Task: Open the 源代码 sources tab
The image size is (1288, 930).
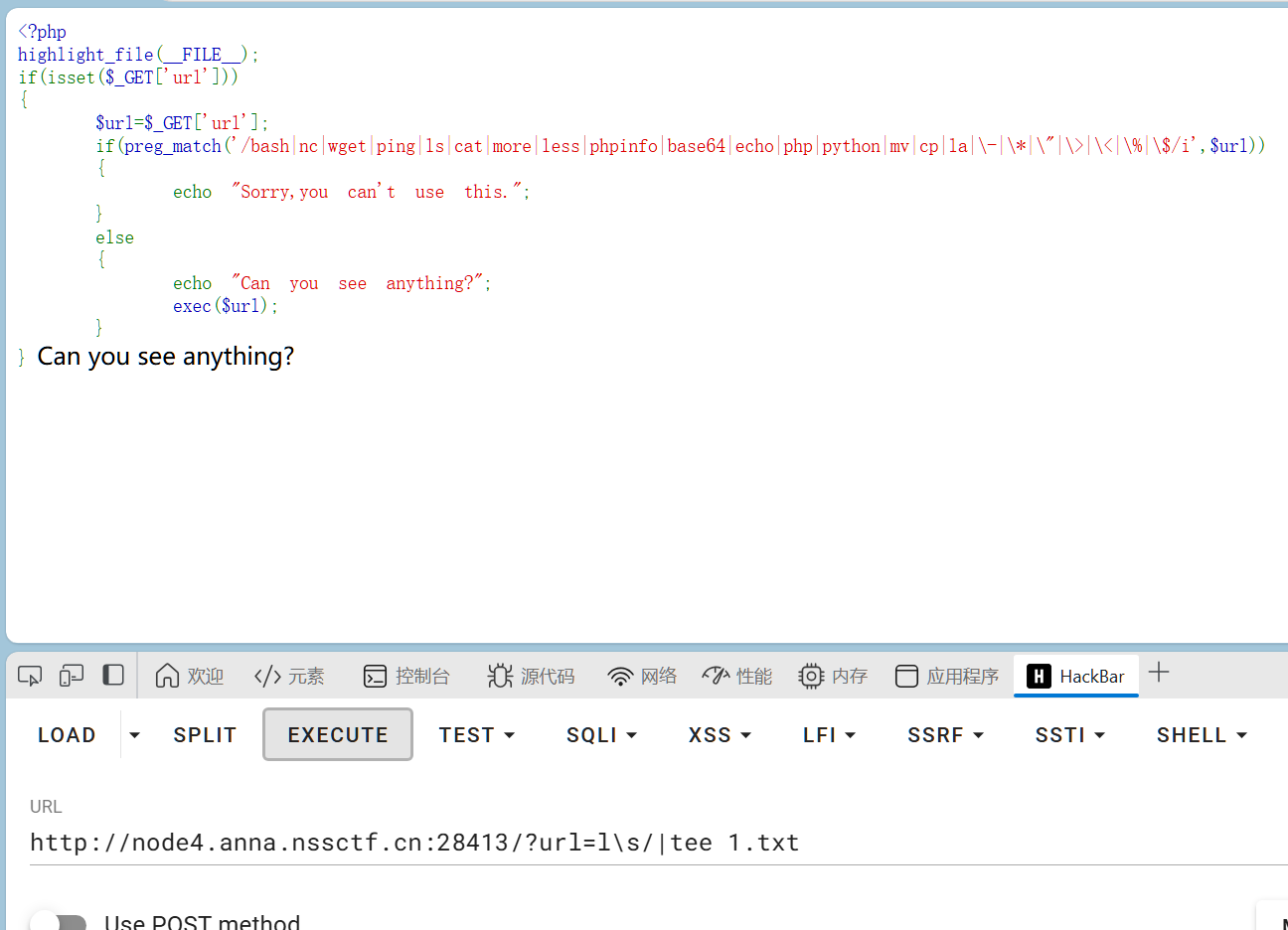Action: [x=531, y=676]
